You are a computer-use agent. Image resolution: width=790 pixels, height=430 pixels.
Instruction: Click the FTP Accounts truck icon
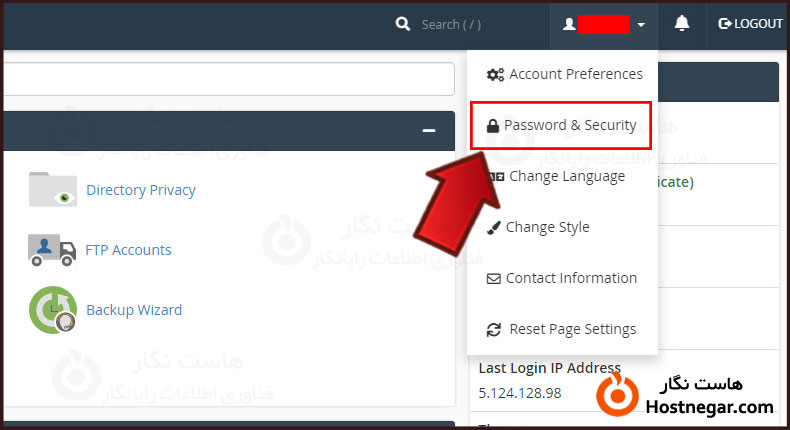tap(52, 250)
